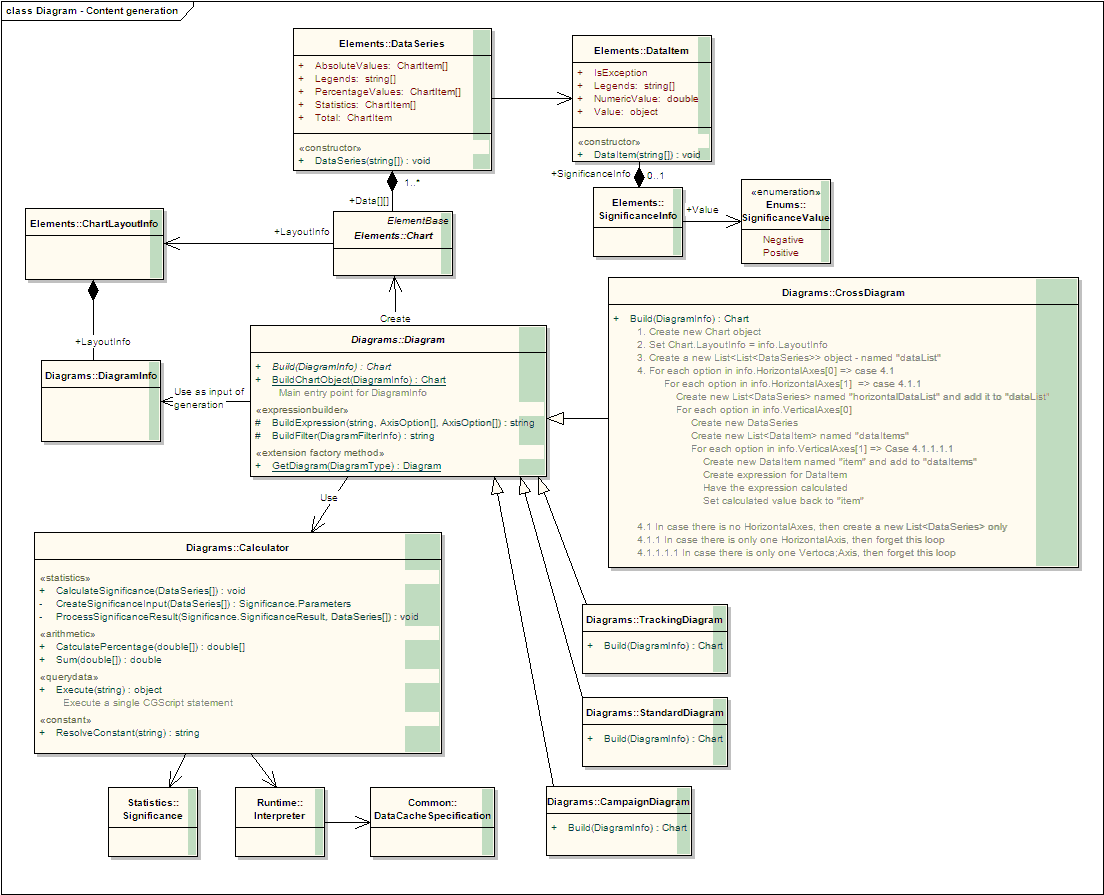Viewport: 1104px width, 895px height.
Task: Click the underlined GetDiagram(DiagramType) factory method
Action: pos(356,466)
